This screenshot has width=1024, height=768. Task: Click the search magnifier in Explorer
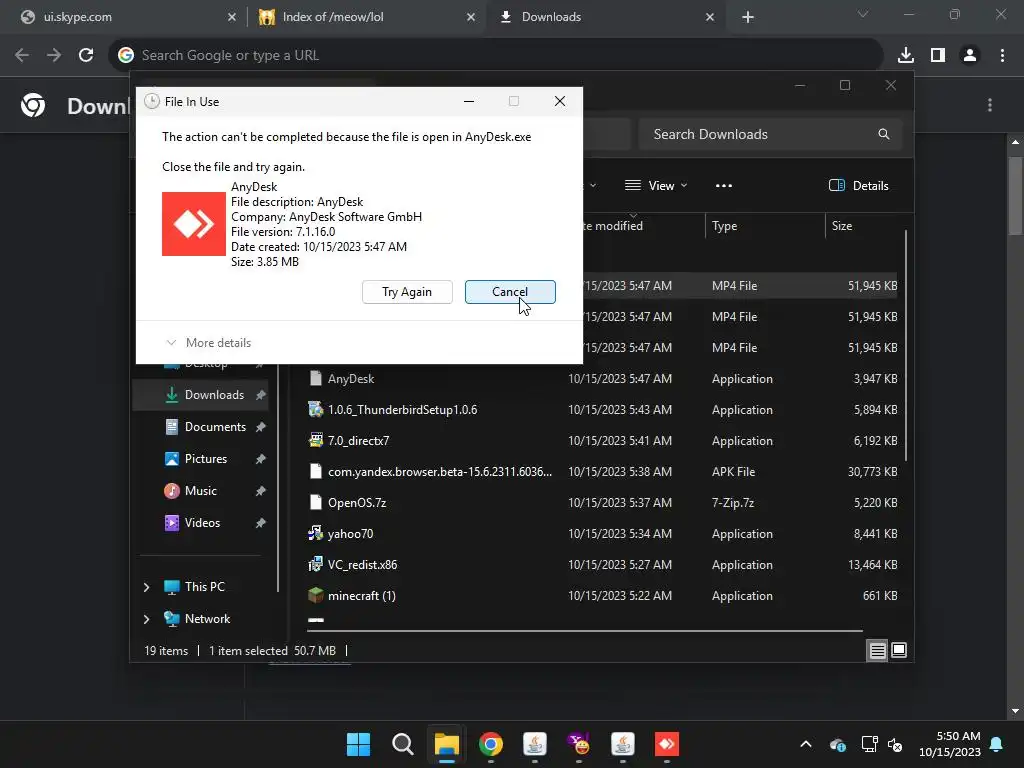pos(884,135)
